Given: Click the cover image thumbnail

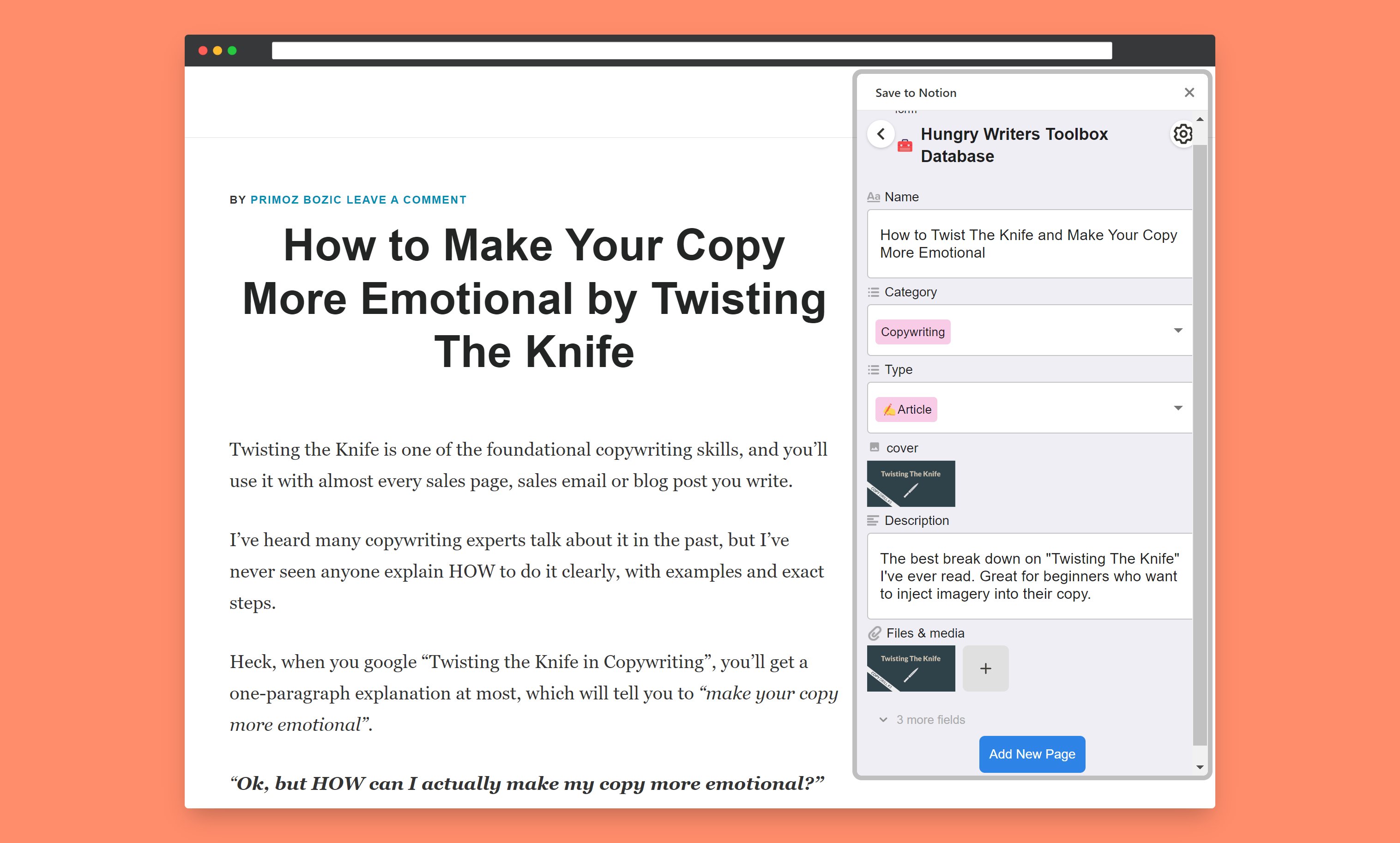Looking at the screenshot, I should [x=911, y=483].
